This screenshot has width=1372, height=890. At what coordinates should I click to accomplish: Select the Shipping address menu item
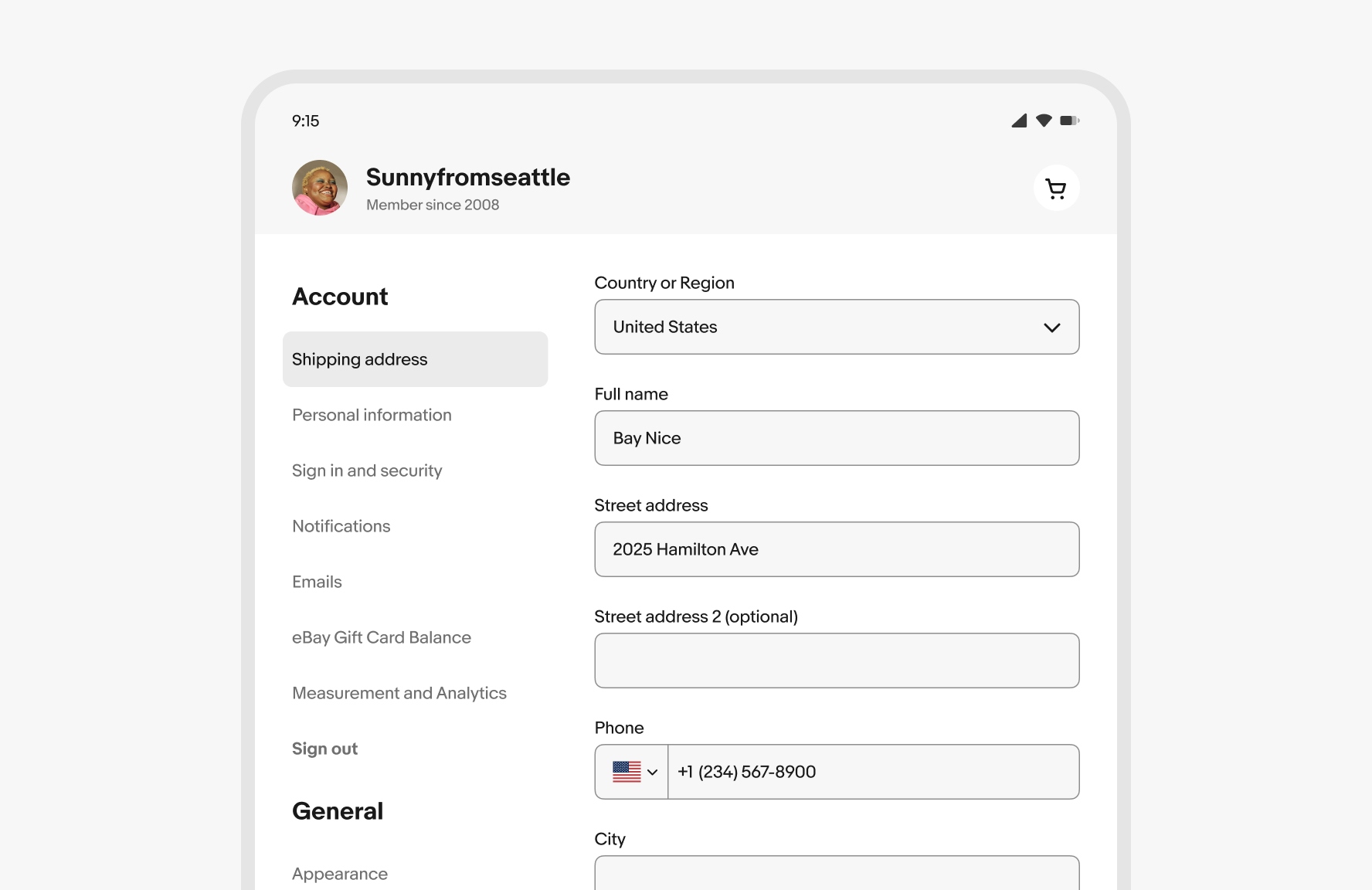(x=416, y=359)
